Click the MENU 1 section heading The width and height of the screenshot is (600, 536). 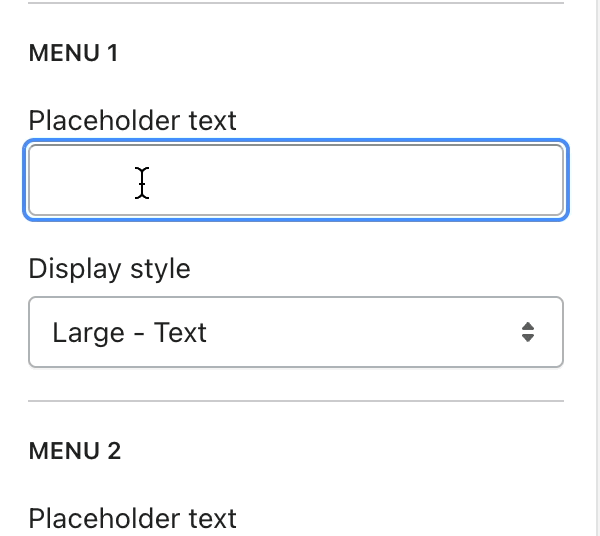(x=73, y=53)
